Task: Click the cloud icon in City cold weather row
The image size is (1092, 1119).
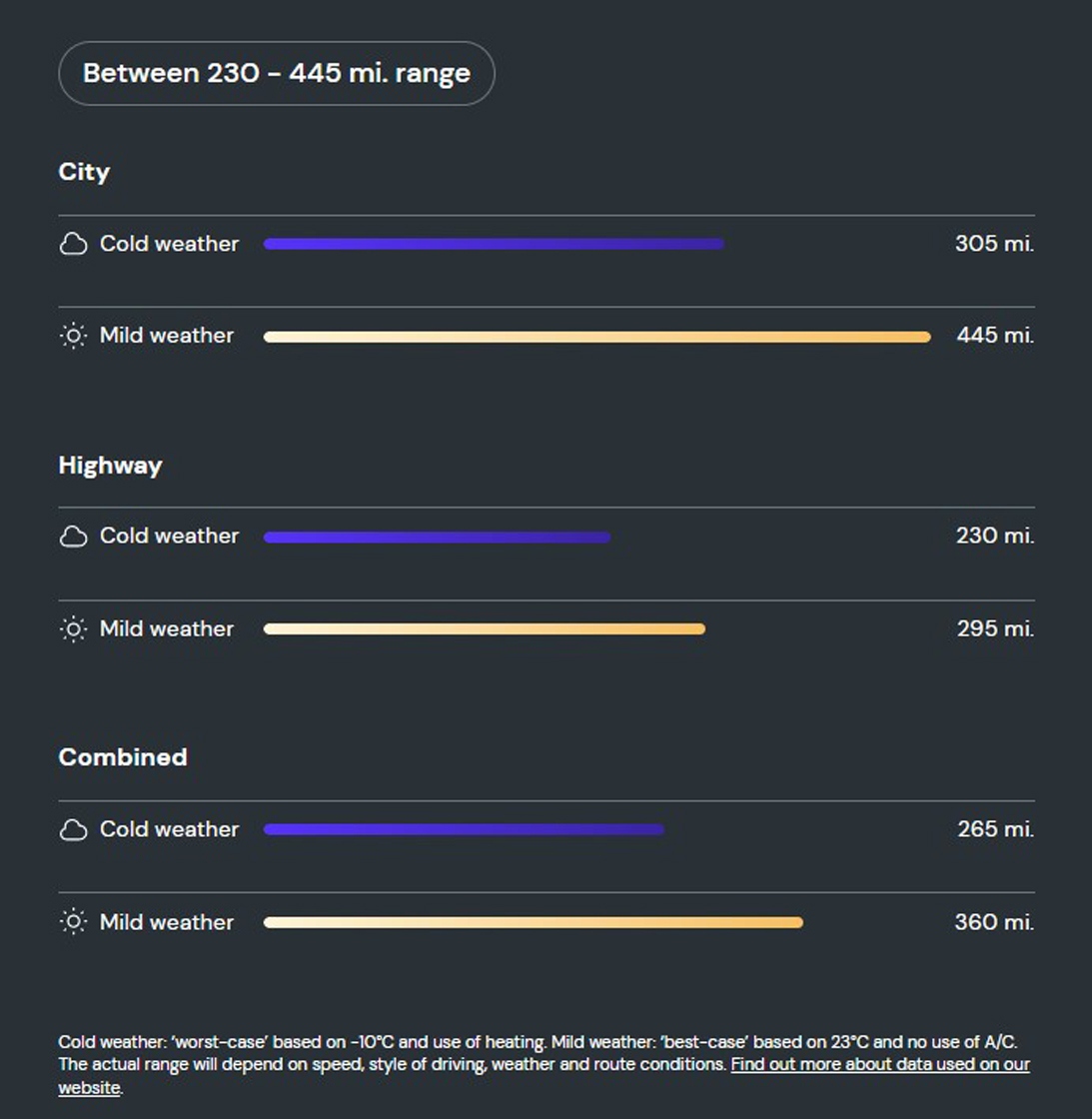Action: click(73, 244)
